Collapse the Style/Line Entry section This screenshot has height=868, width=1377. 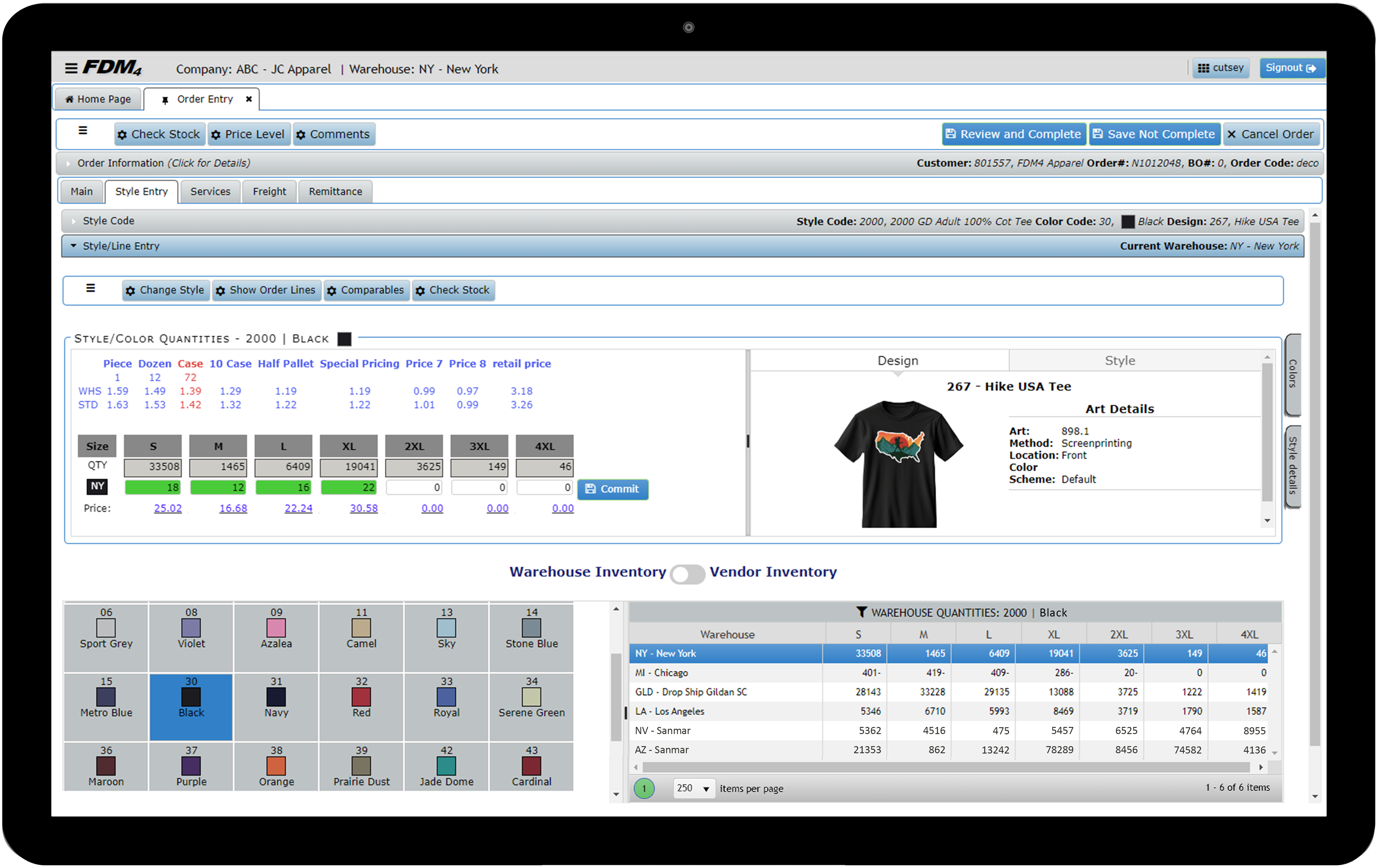pyautogui.click(x=73, y=246)
